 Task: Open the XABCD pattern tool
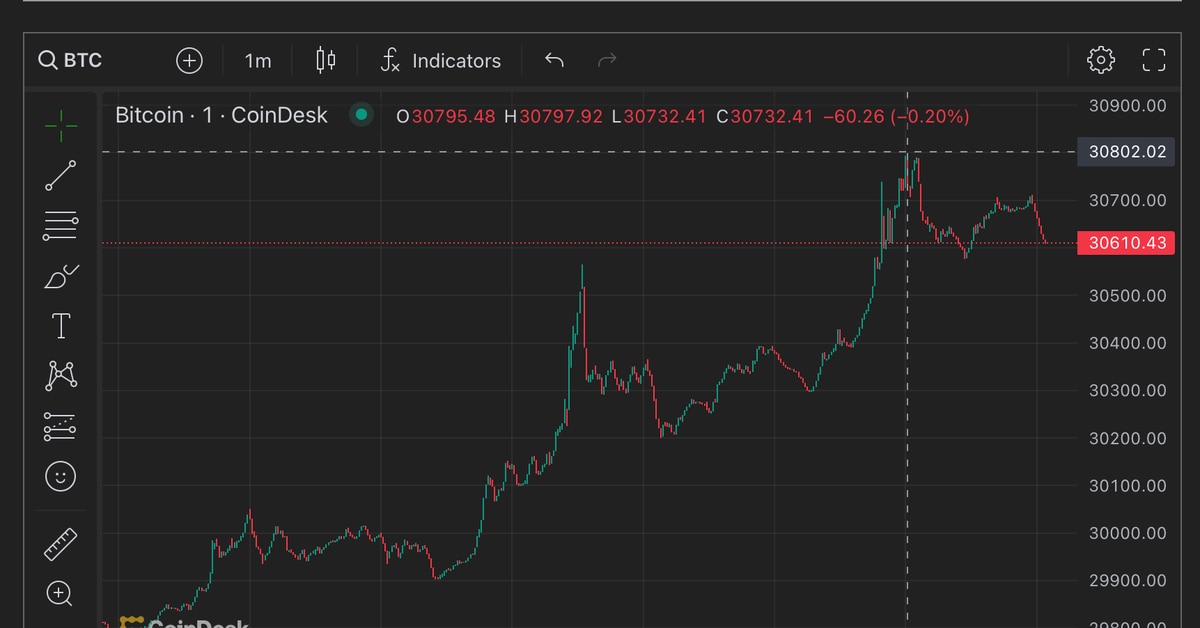tap(60, 375)
